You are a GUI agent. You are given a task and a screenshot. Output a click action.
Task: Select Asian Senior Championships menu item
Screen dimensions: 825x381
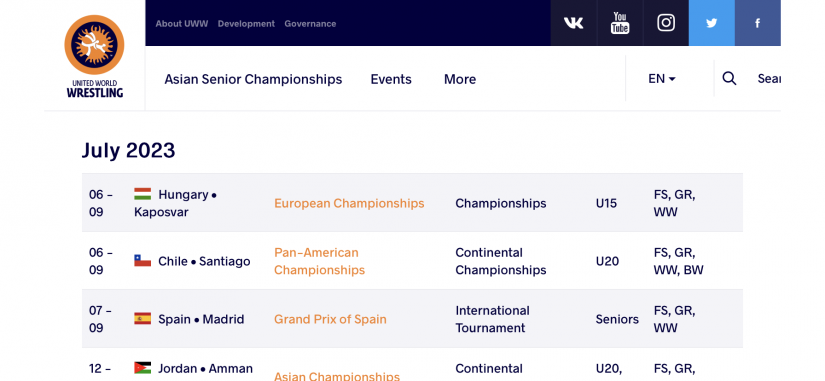tap(253, 79)
